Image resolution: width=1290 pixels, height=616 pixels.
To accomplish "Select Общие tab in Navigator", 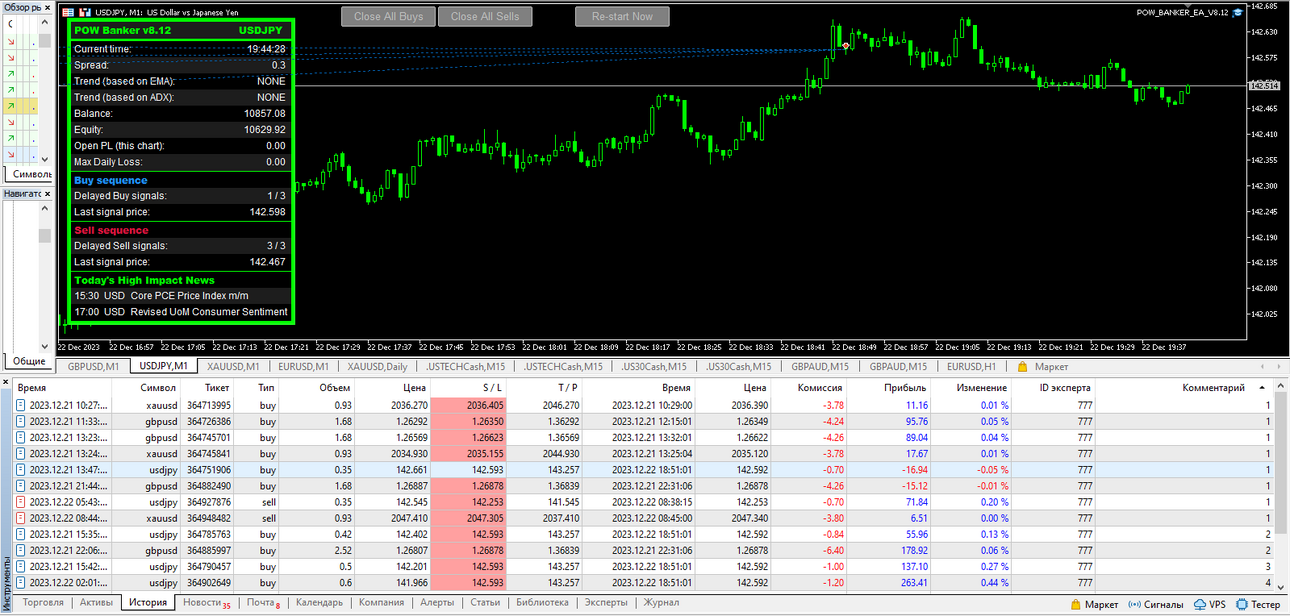I will 28,361.
